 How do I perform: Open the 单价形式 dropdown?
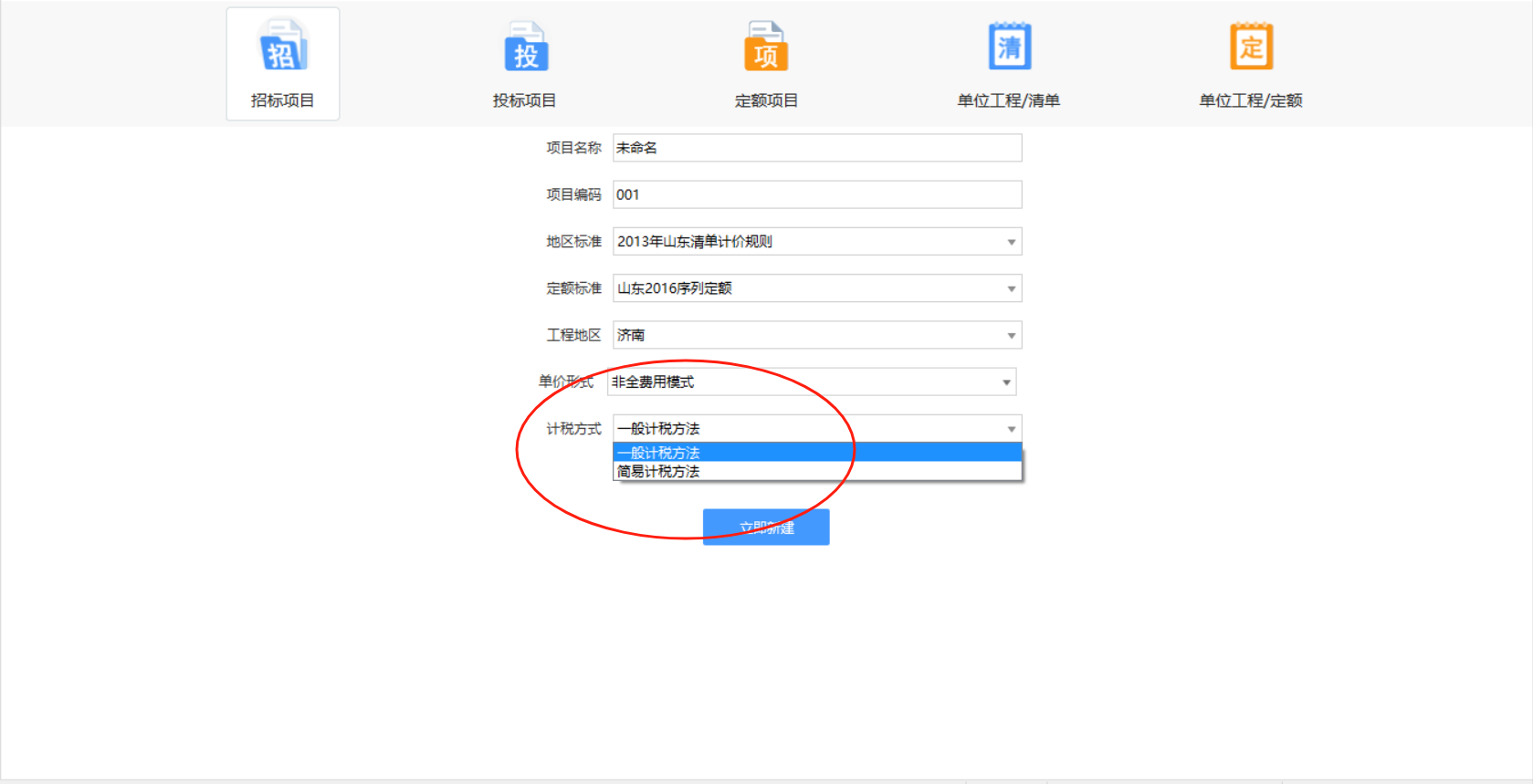812,382
